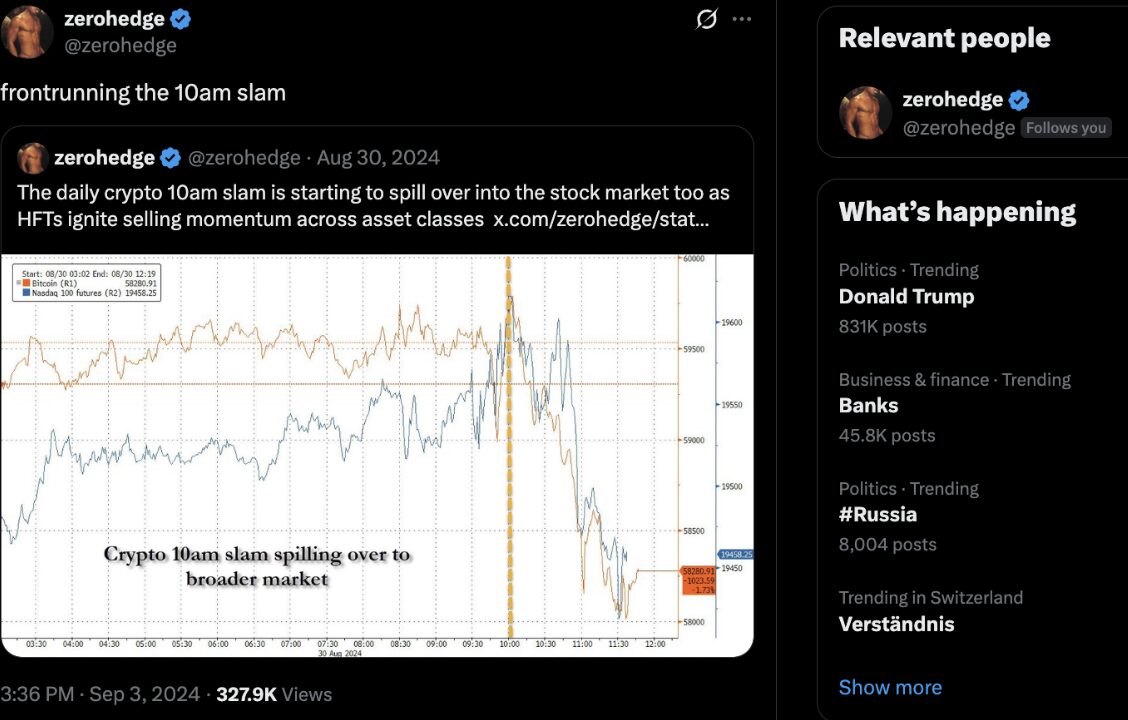The width and height of the screenshot is (1128, 720).
Task: Open the Verständnis trending topic
Action: (896, 624)
